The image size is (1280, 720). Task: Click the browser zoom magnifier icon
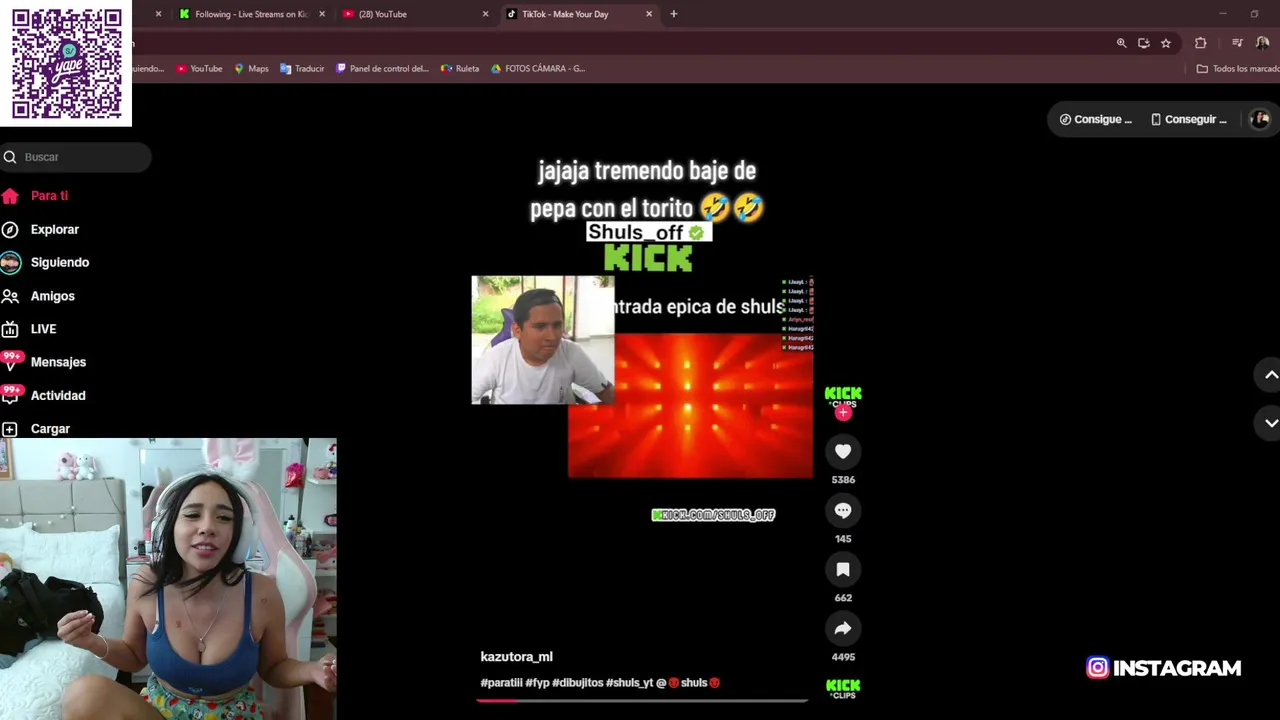1121,43
